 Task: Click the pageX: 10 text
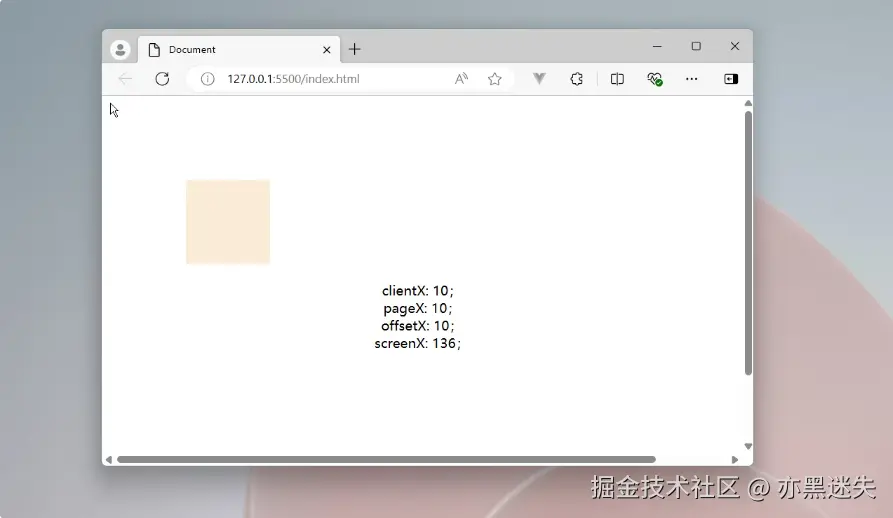coord(417,308)
